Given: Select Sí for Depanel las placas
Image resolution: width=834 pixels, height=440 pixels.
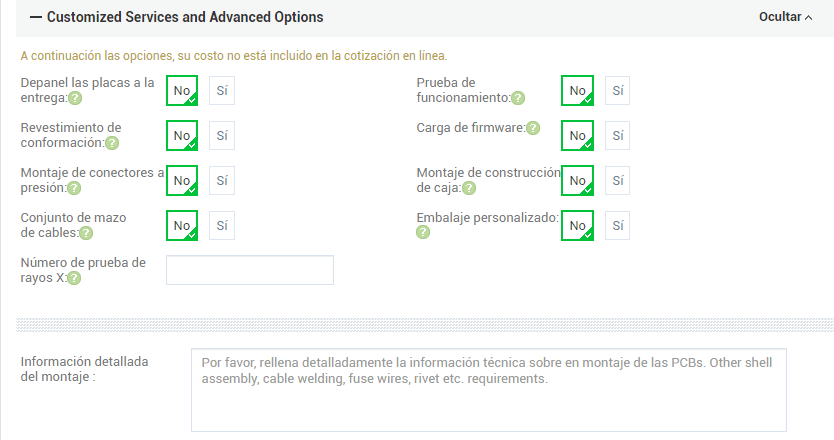Looking at the screenshot, I should click(222, 90).
